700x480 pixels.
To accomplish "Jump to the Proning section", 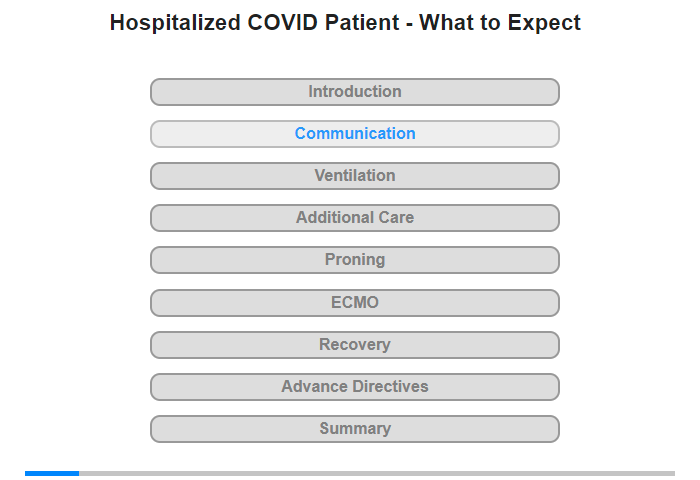I will click(355, 260).
